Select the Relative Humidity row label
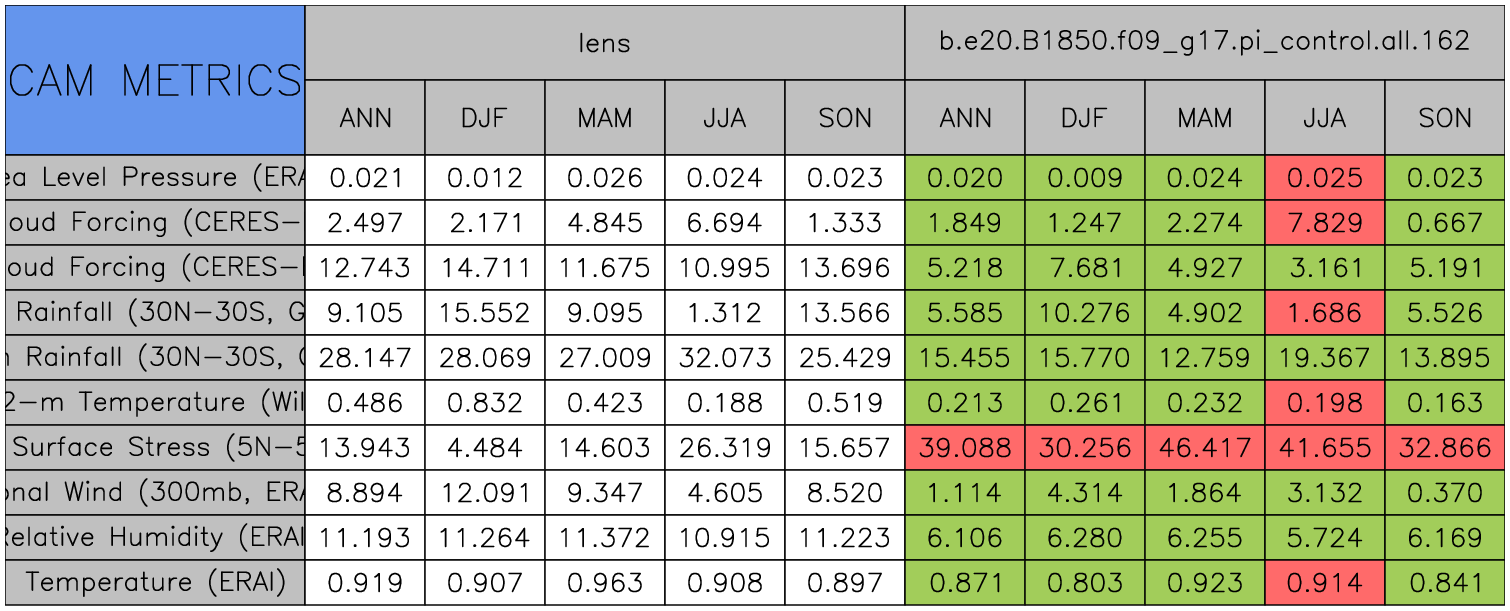The height and width of the screenshot is (611, 1510). (x=155, y=537)
